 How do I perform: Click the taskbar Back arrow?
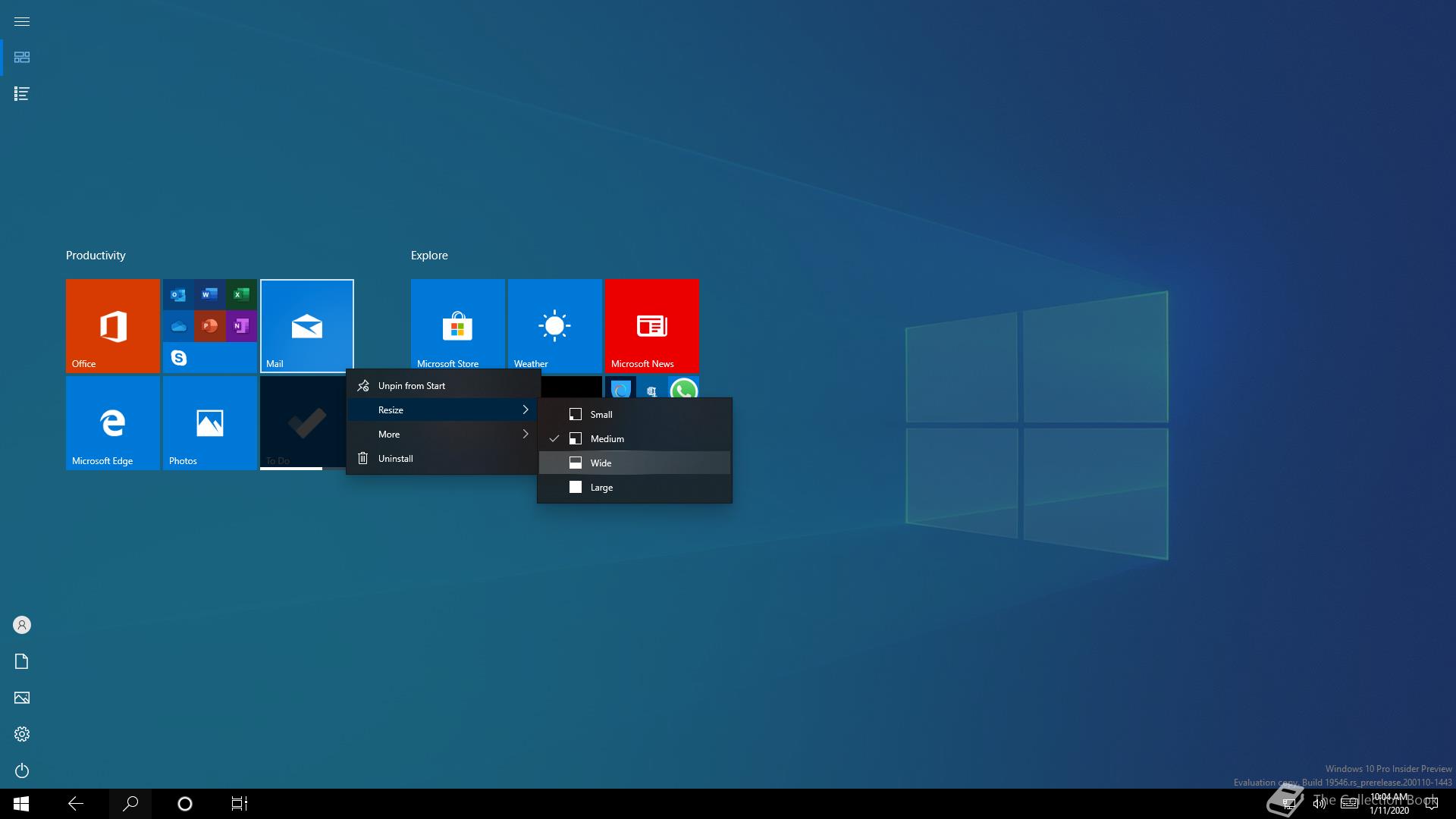tap(76, 804)
